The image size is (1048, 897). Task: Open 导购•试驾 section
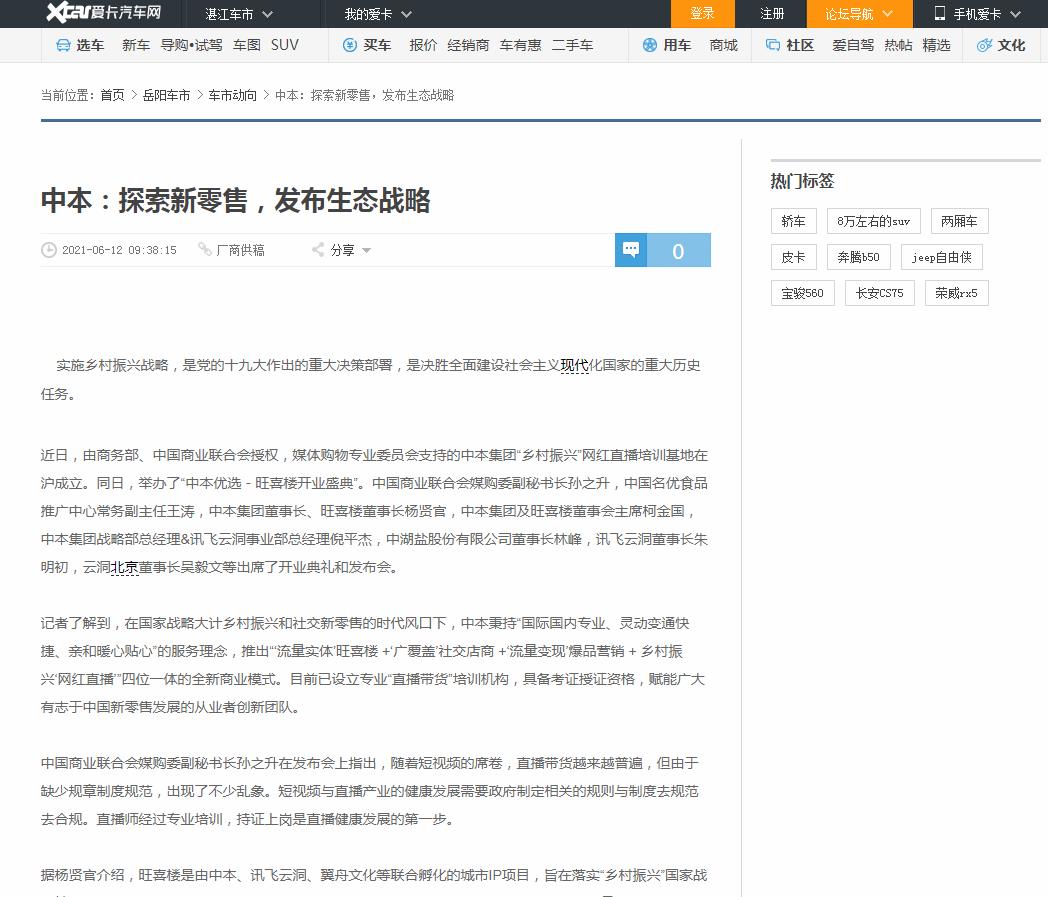(191, 45)
